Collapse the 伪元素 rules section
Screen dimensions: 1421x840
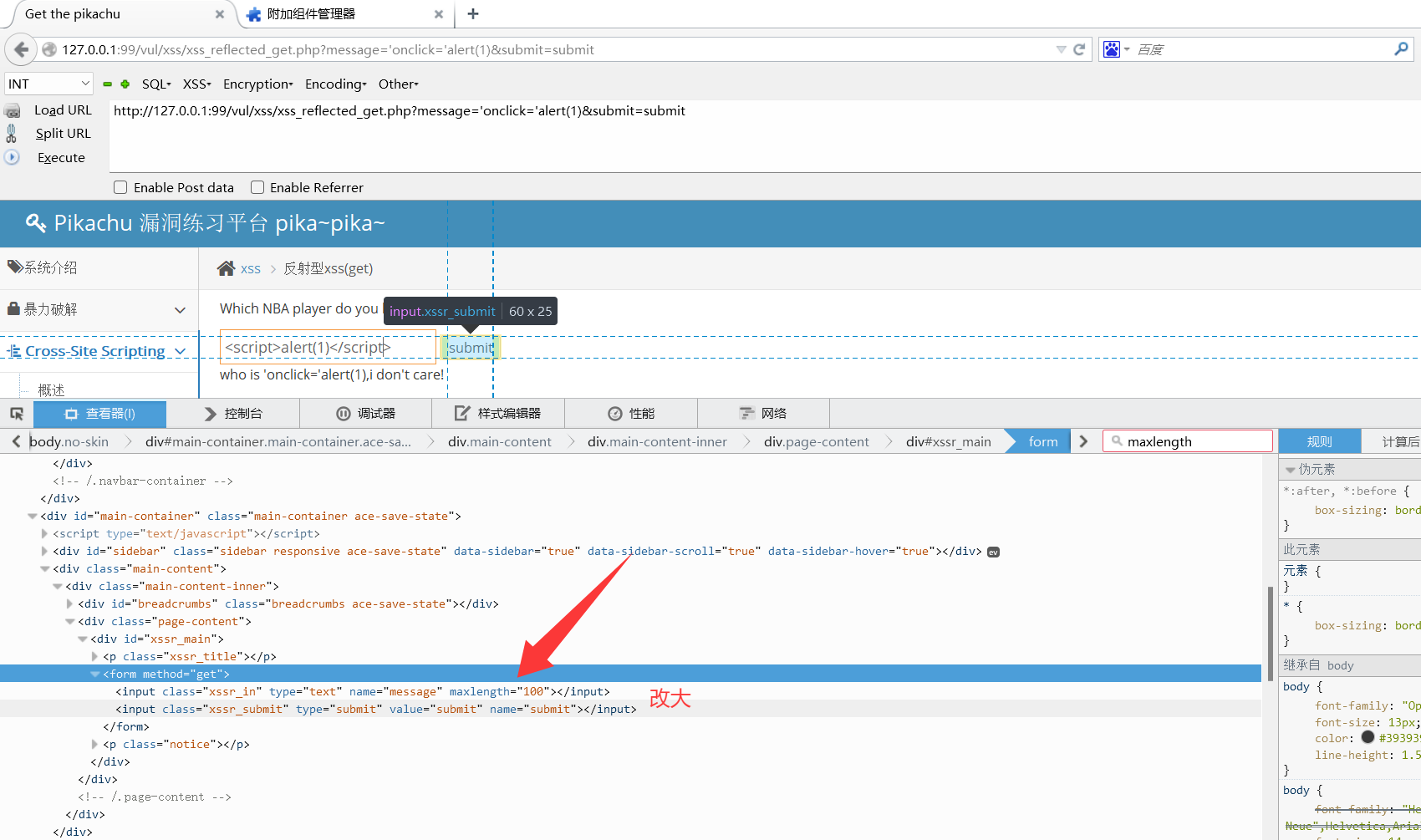(1290, 470)
